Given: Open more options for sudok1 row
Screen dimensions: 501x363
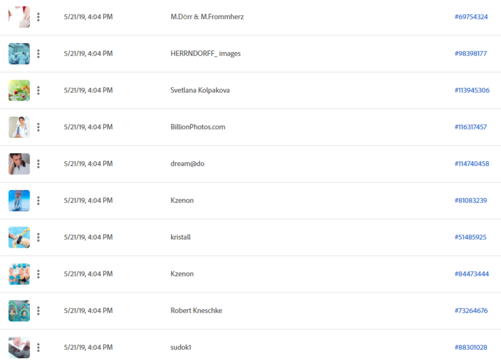Looking at the screenshot, I should pos(38,347).
